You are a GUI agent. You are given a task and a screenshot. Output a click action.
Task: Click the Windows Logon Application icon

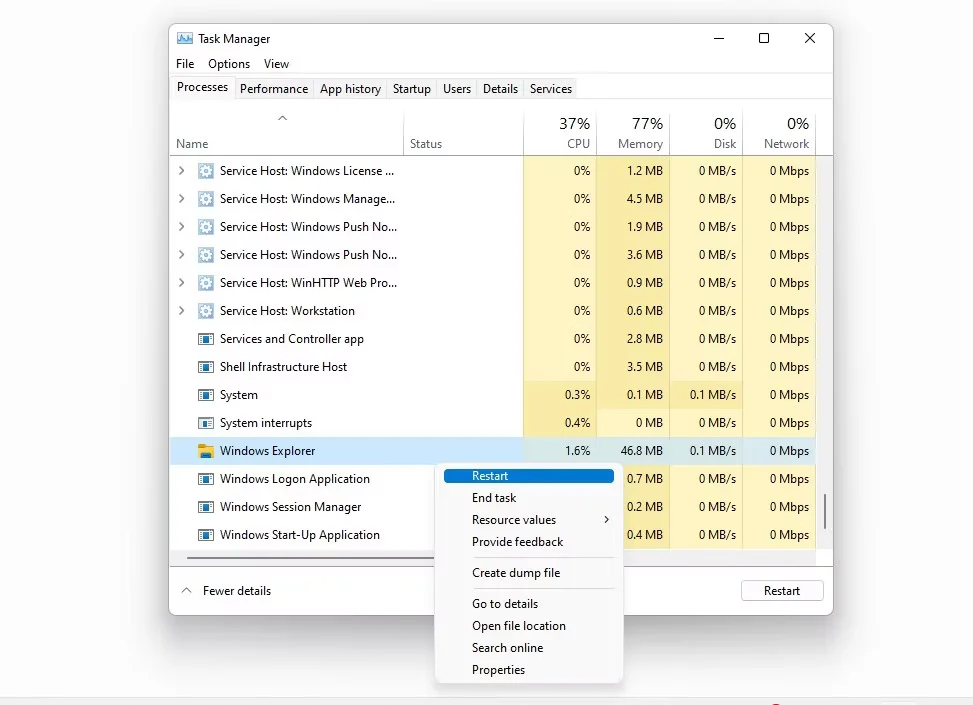pos(205,479)
